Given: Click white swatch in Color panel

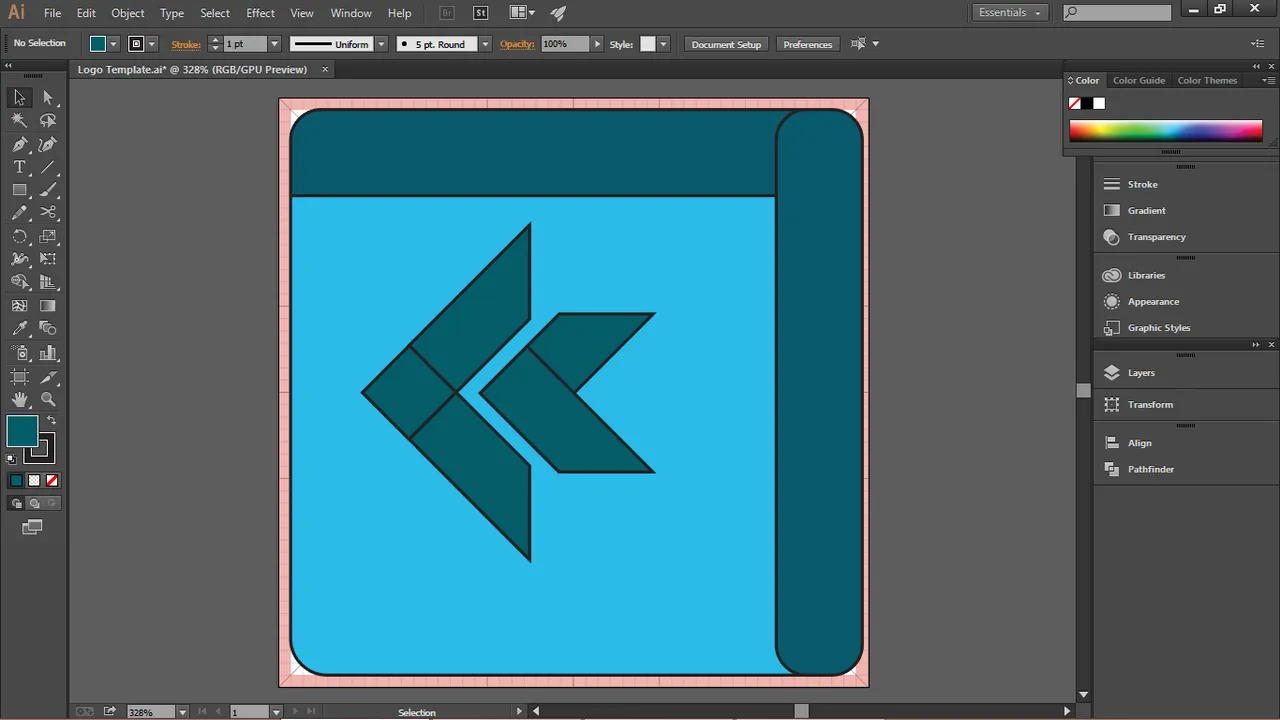Looking at the screenshot, I should coord(1099,103).
